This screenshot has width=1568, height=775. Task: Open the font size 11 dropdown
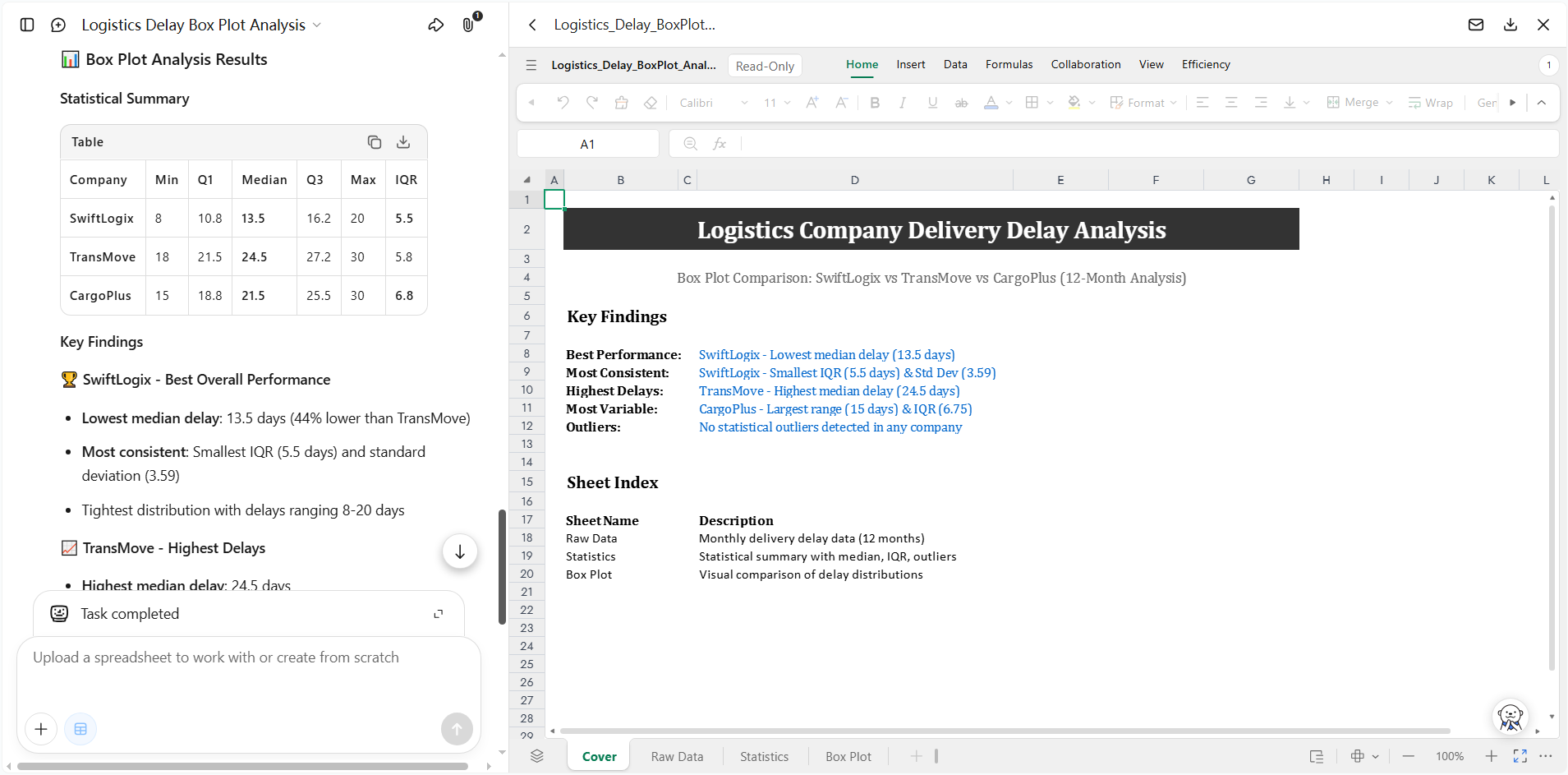coord(777,103)
